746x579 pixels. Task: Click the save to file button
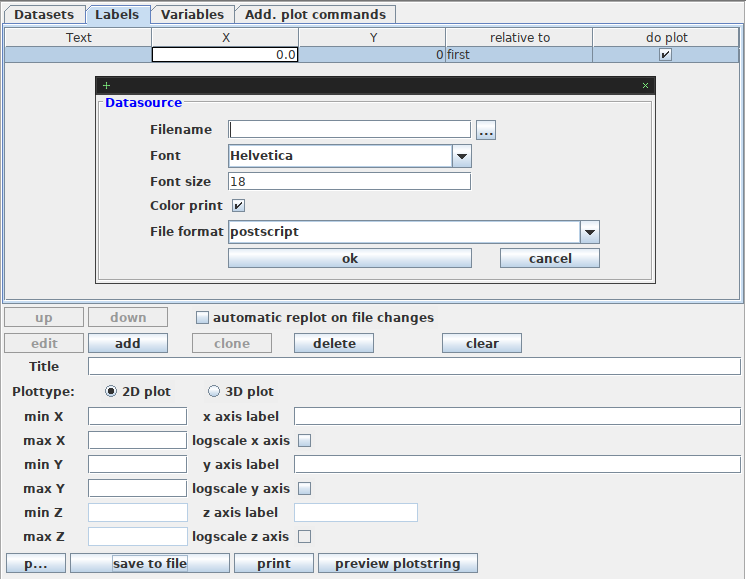point(150,563)
